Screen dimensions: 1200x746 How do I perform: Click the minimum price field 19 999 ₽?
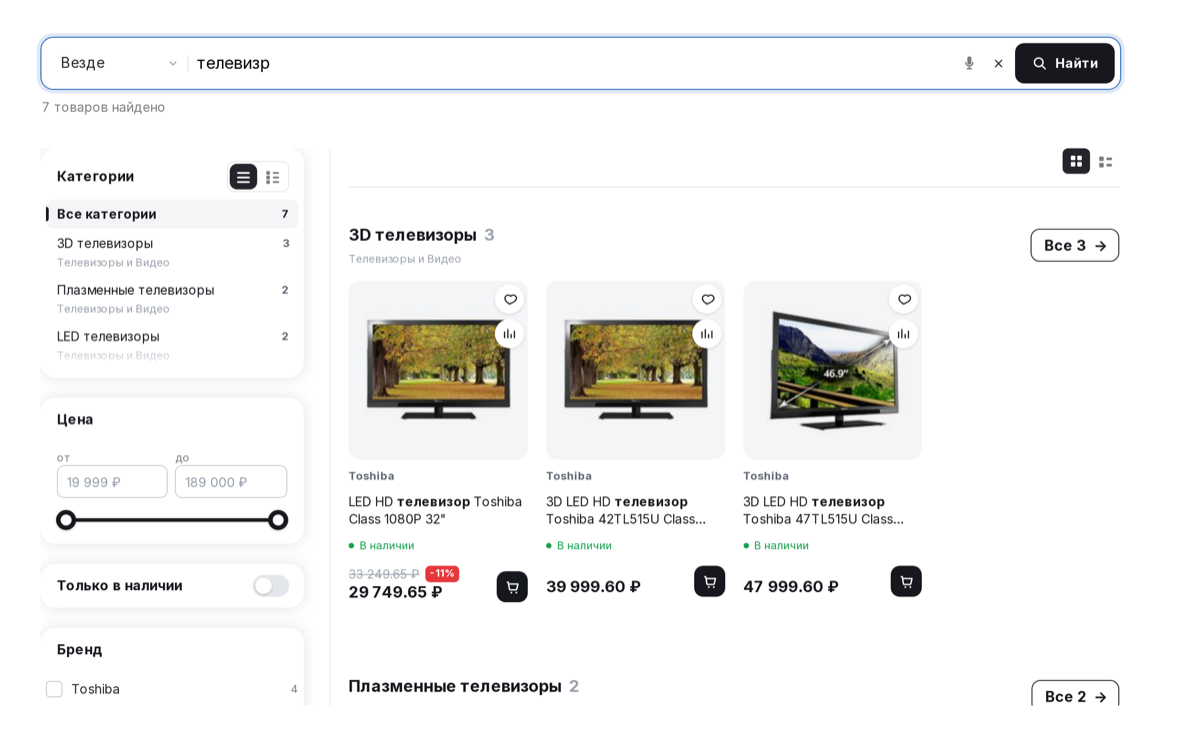click(112, 482)
